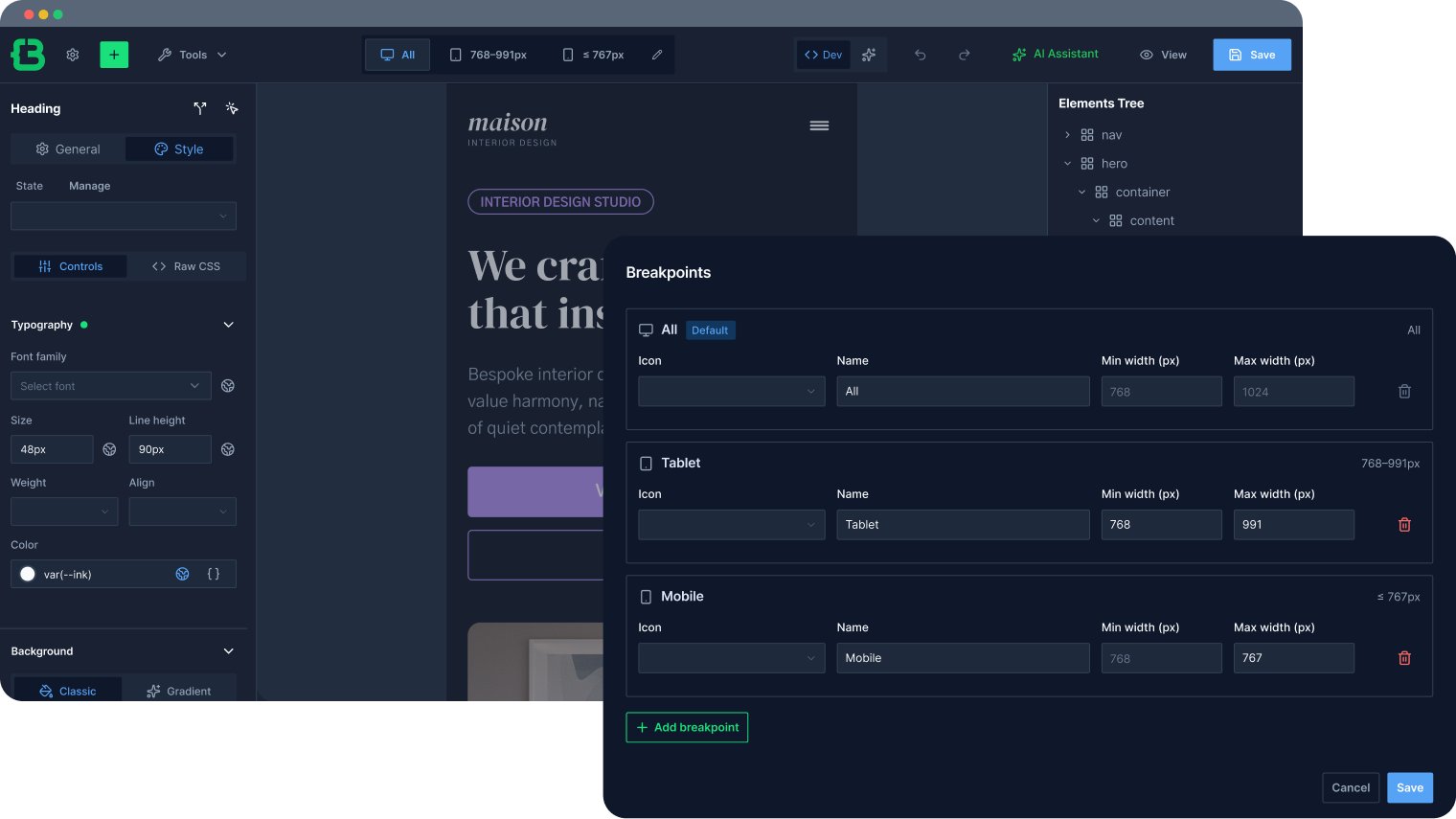Expand the nav tree item

coord(1067,135)
